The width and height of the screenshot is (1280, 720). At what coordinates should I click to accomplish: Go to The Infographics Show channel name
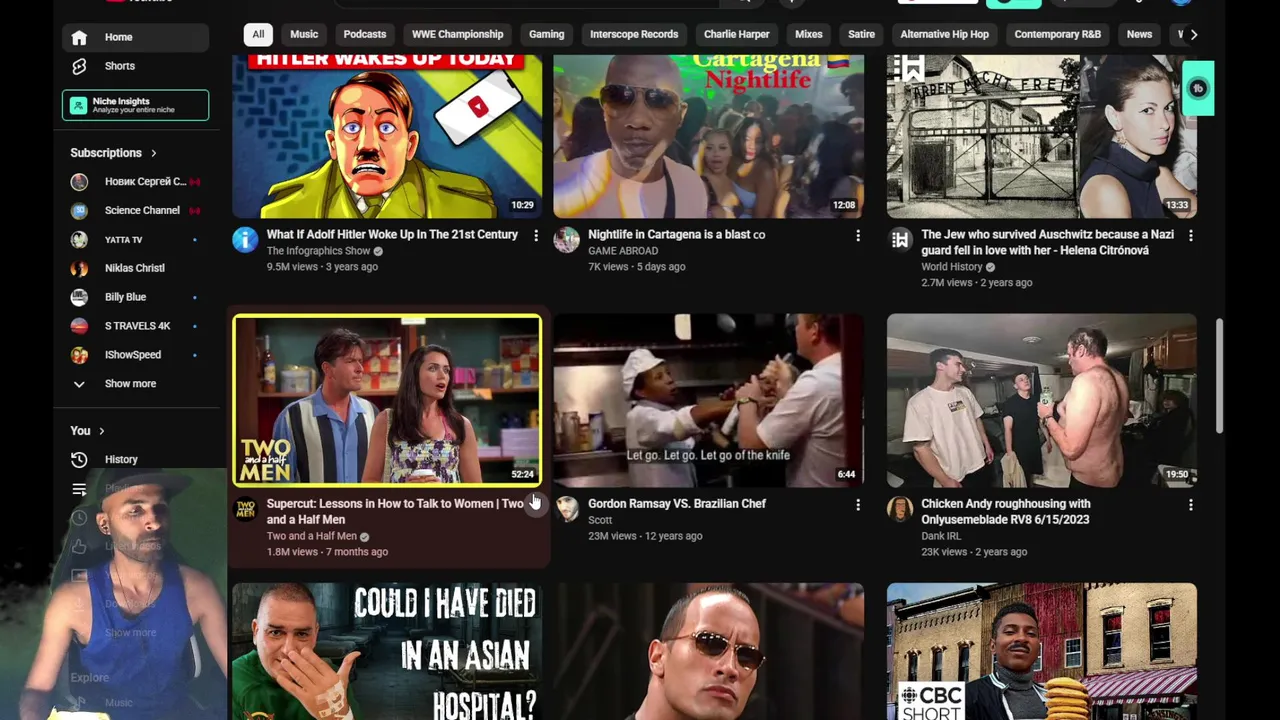point(318,251)
